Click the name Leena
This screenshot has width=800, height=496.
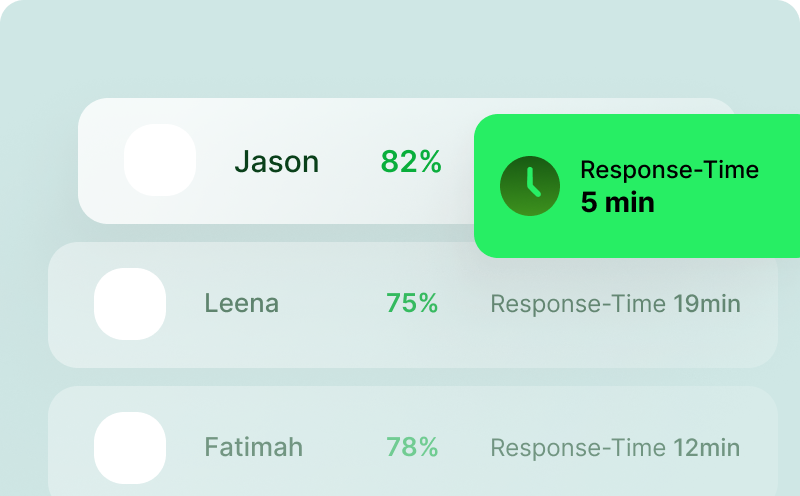241,304
